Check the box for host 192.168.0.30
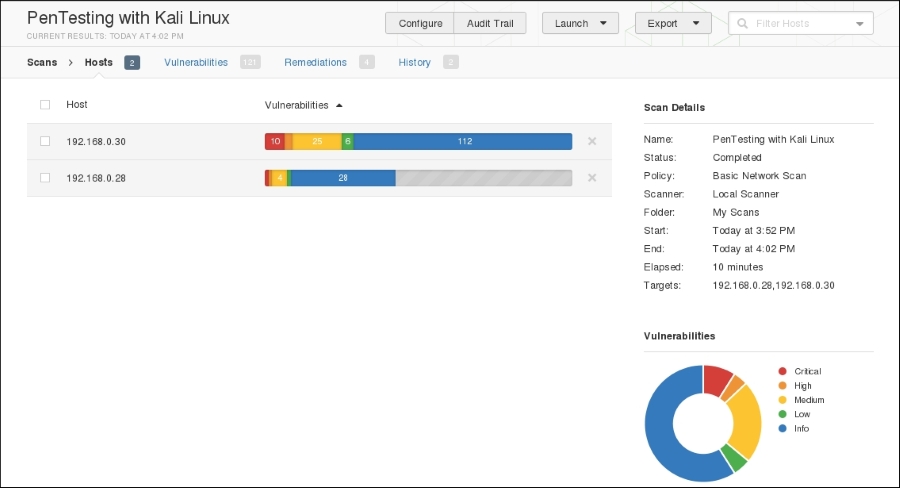Viewport: 900px width, 488px height. pos(45,142)
